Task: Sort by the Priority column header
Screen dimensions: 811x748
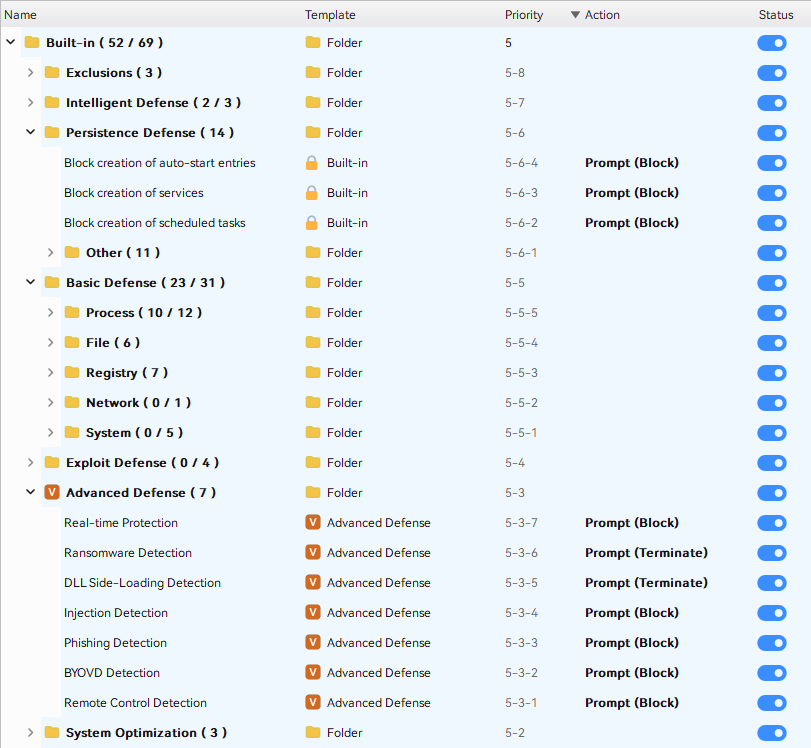Action: click(x=524, y=15)
